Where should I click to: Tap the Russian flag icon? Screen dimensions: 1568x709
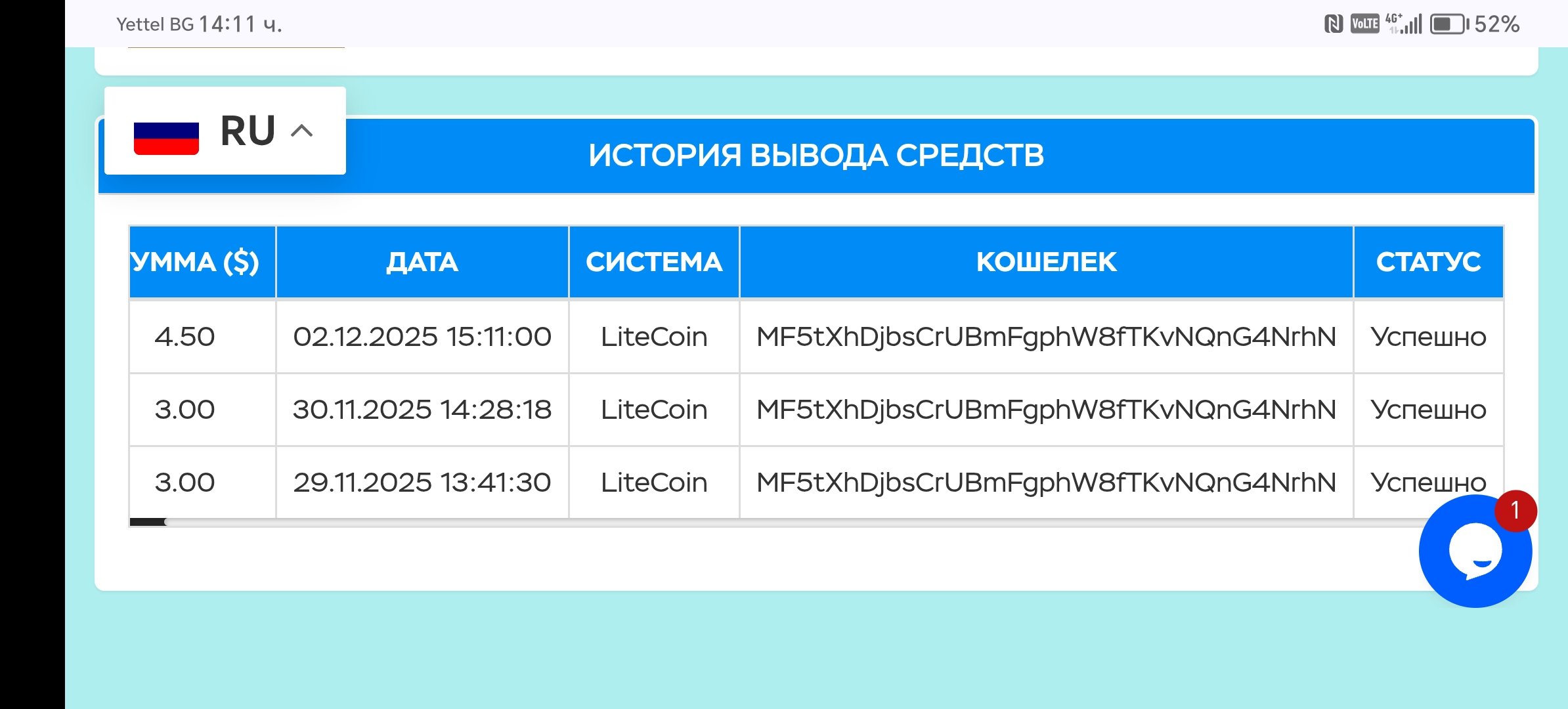click(x=166, y=138)
